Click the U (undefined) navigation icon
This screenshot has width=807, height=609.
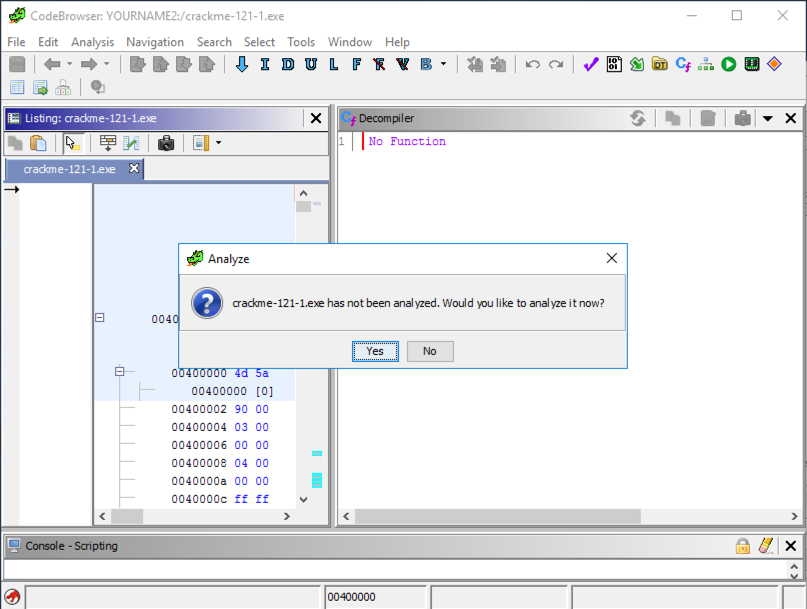[310, 64]
